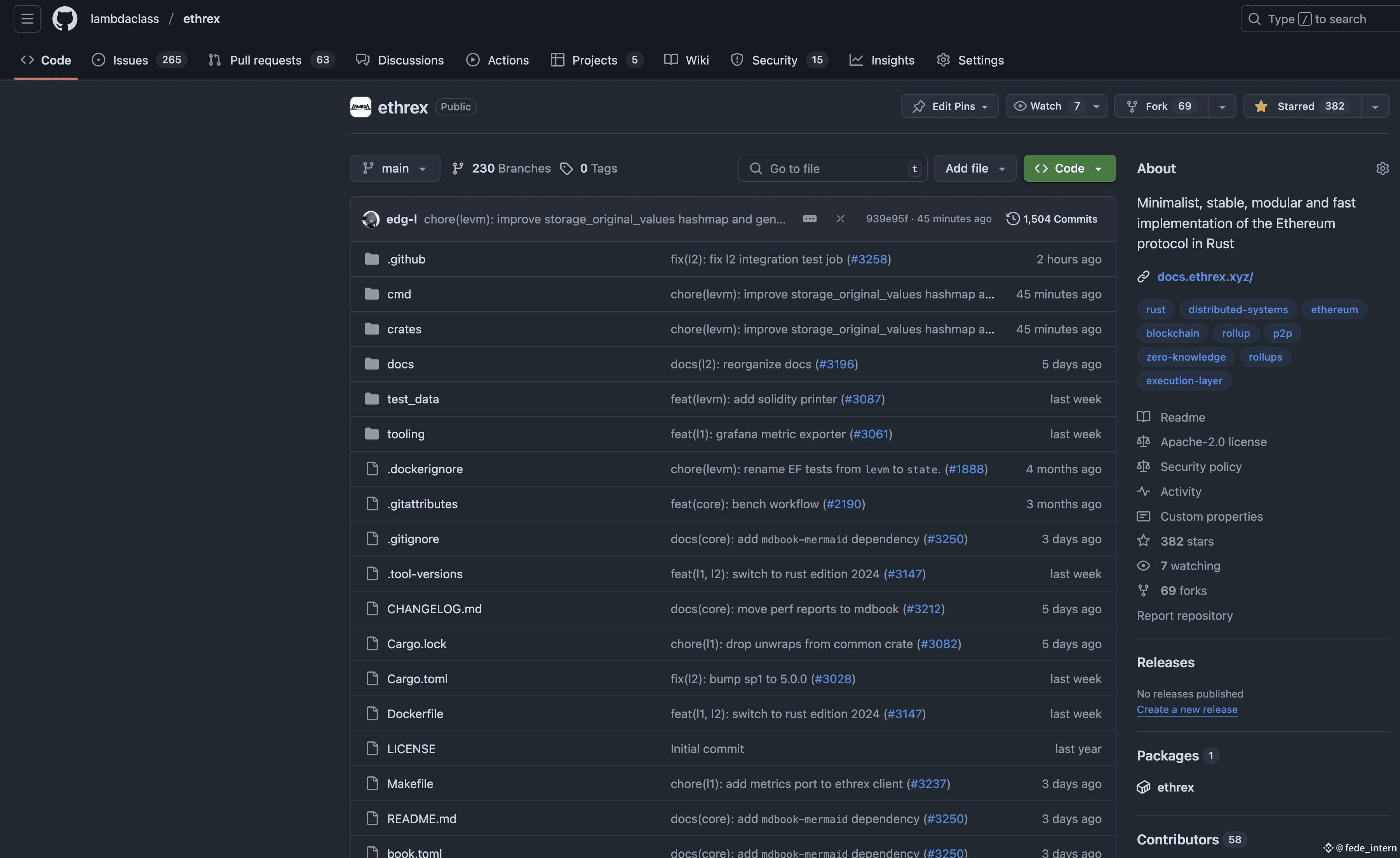Click the ethrex repository avatar icon
1400x858 pixels.
coord(360,107)
